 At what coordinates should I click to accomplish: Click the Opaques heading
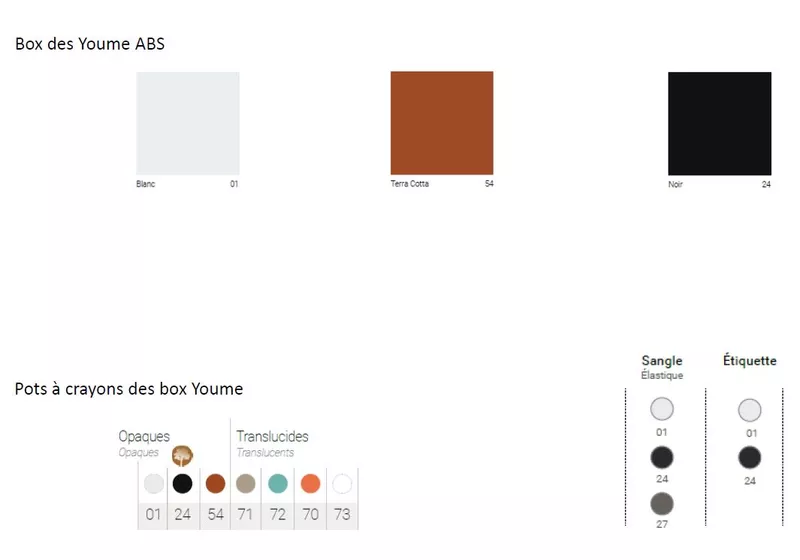point(144,437)
